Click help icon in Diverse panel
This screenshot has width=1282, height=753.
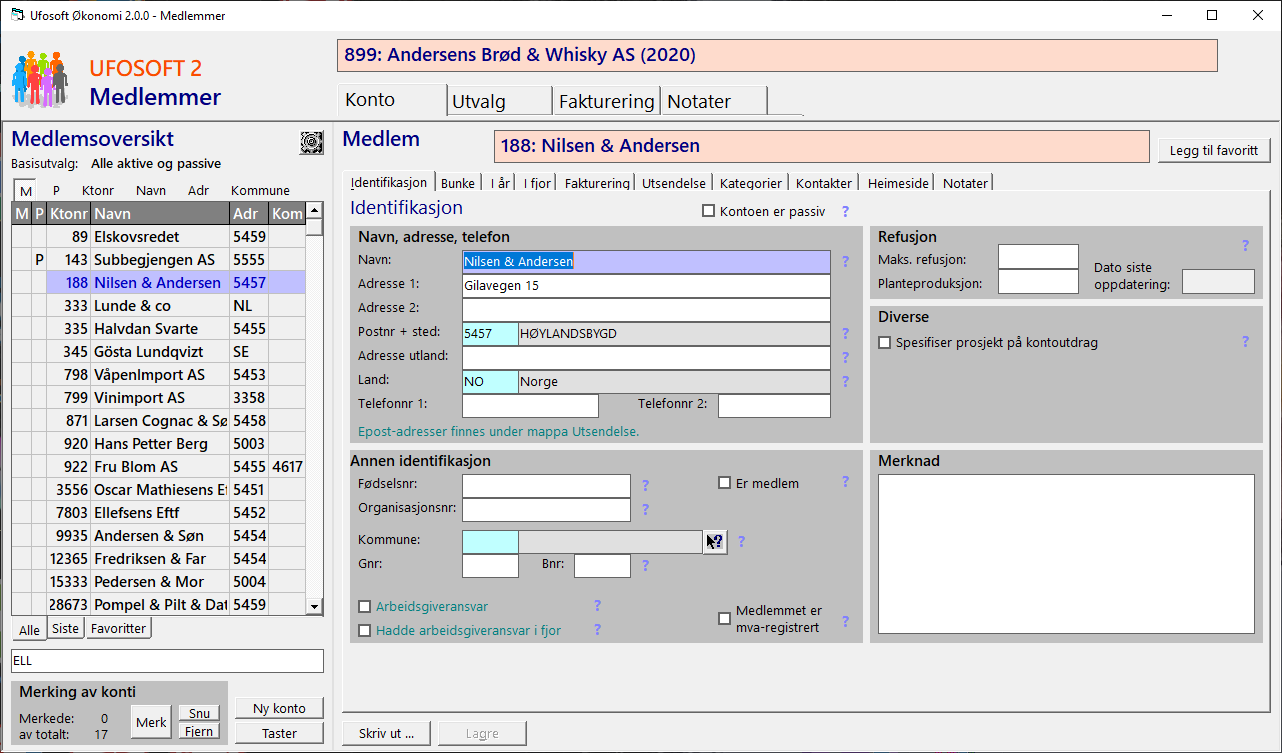(1245, 341)
